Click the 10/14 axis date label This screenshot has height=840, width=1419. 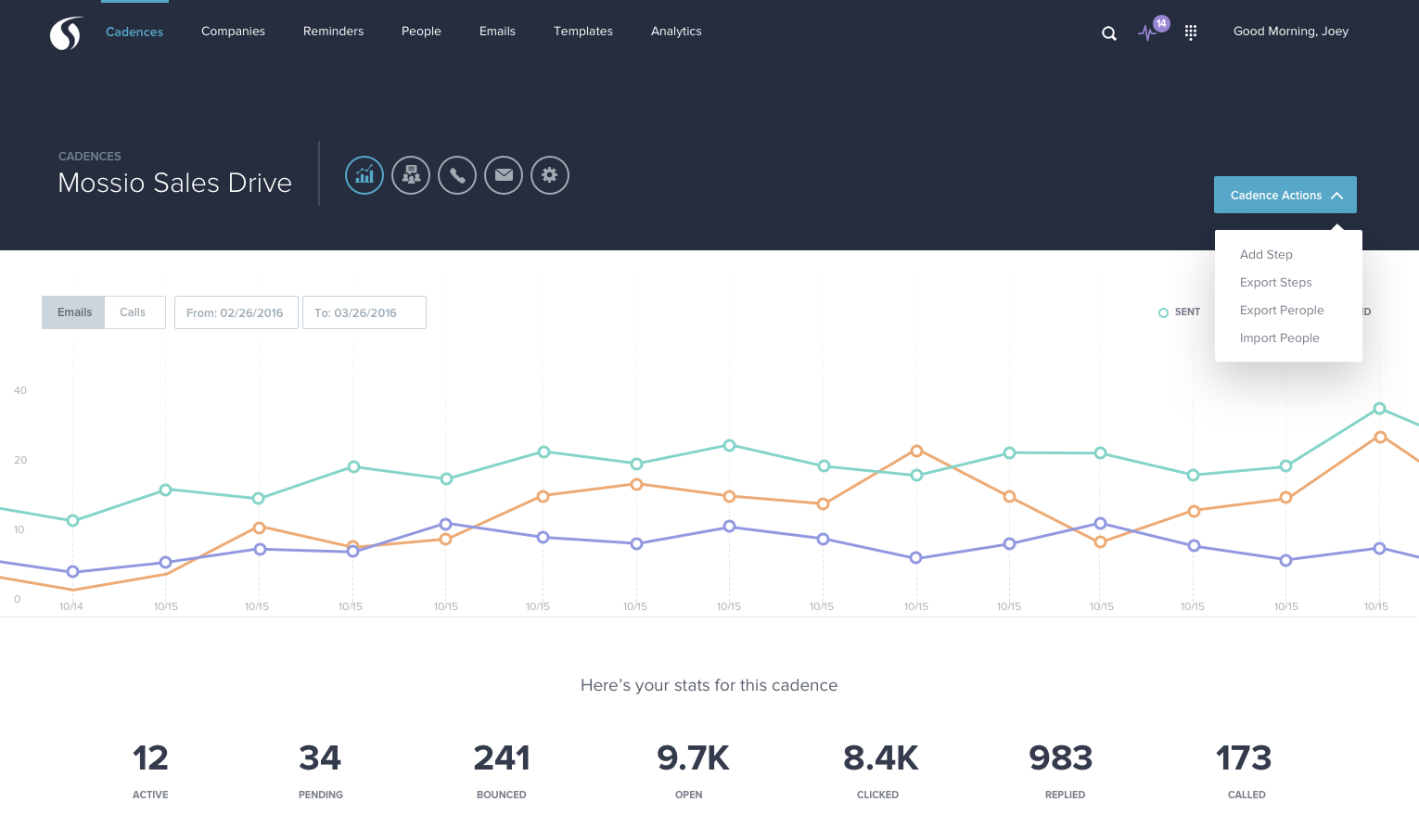pyautogui.click(x=71, y=606)
